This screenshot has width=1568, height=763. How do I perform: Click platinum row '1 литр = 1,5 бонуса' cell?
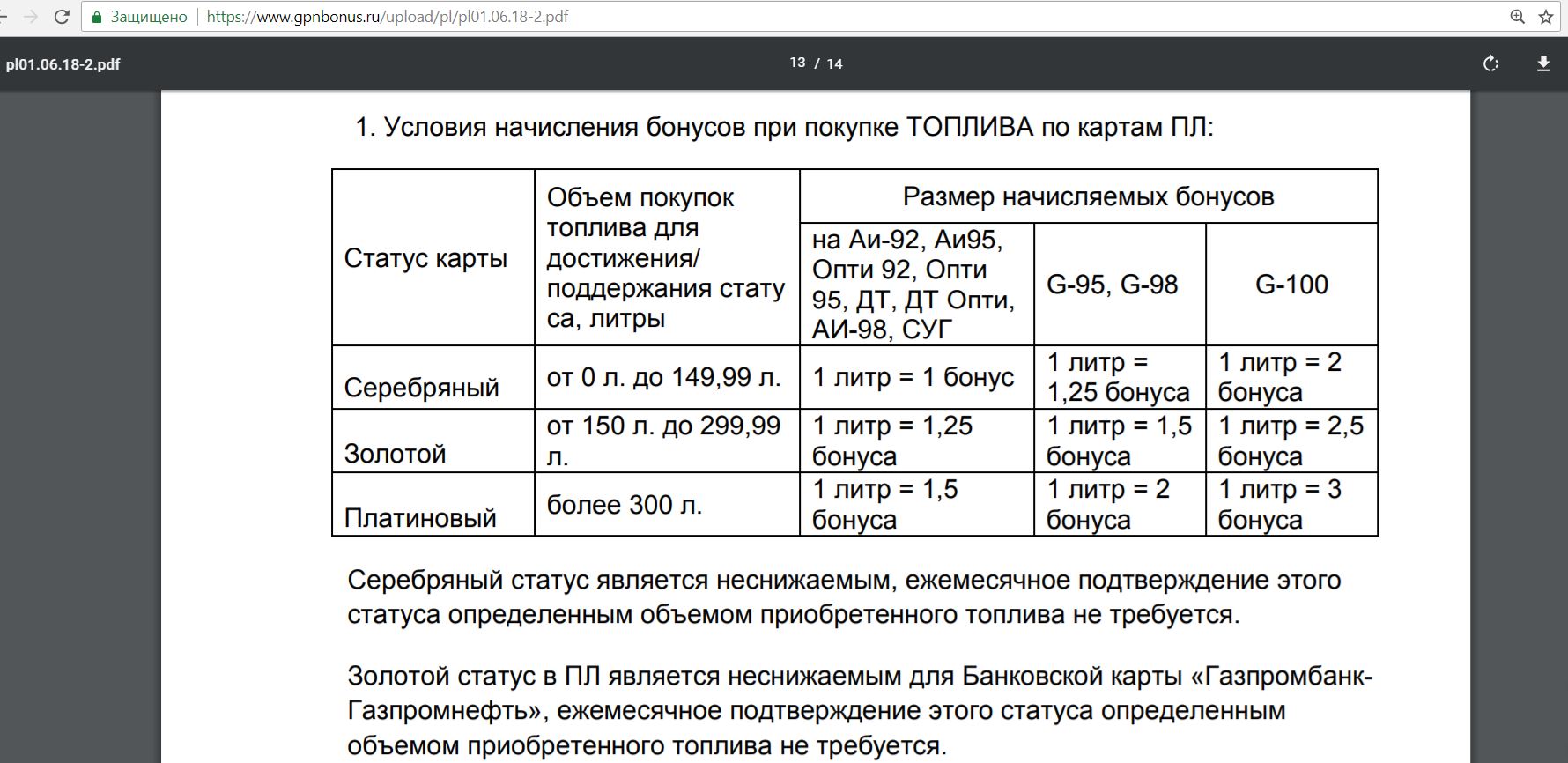917,504
